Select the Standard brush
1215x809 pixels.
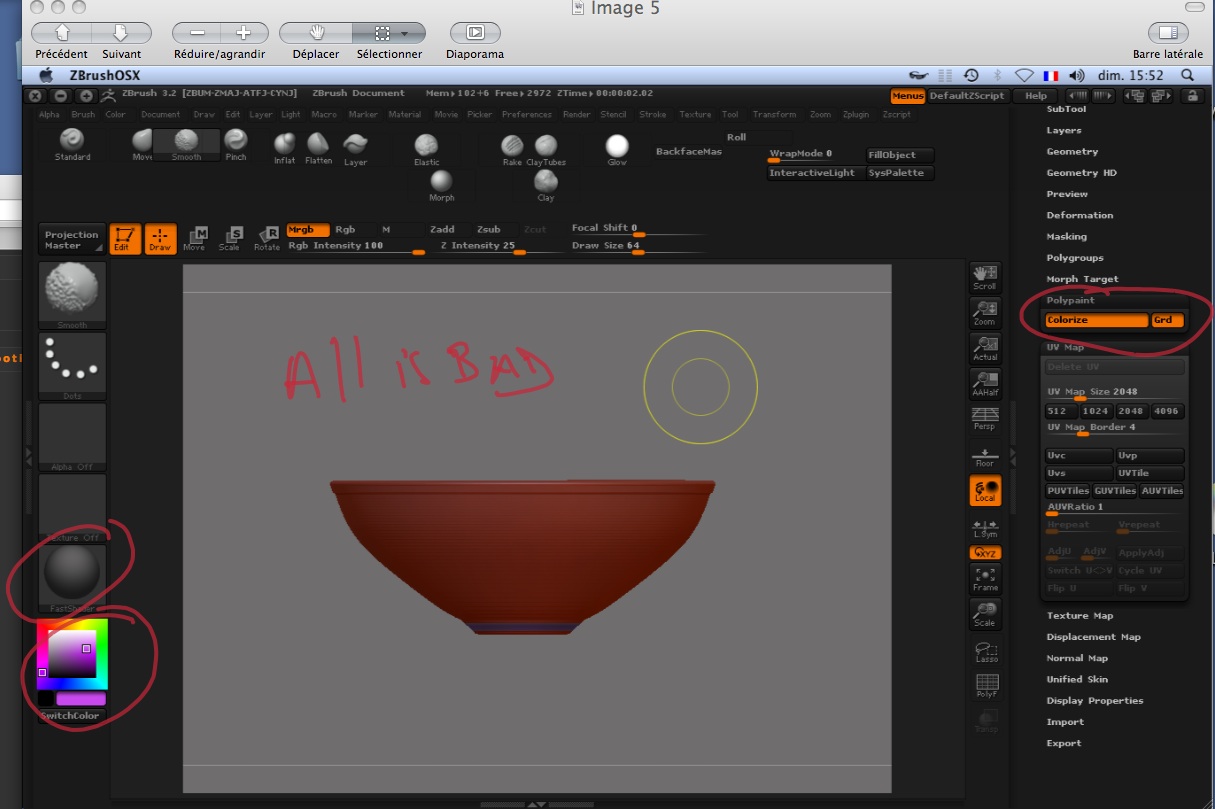(x=72, y=144)
